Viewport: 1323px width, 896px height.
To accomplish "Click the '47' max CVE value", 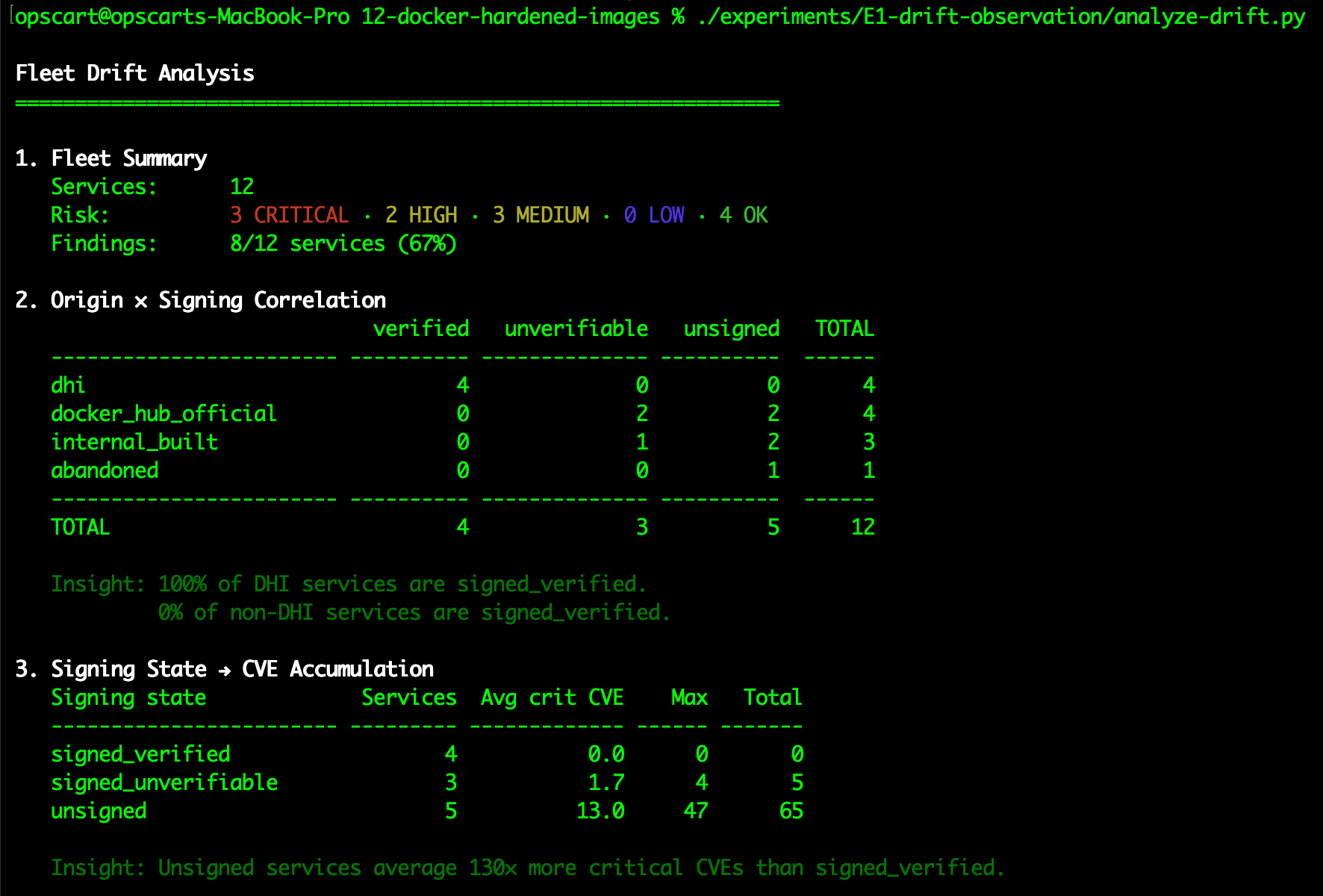I will 696,811.
